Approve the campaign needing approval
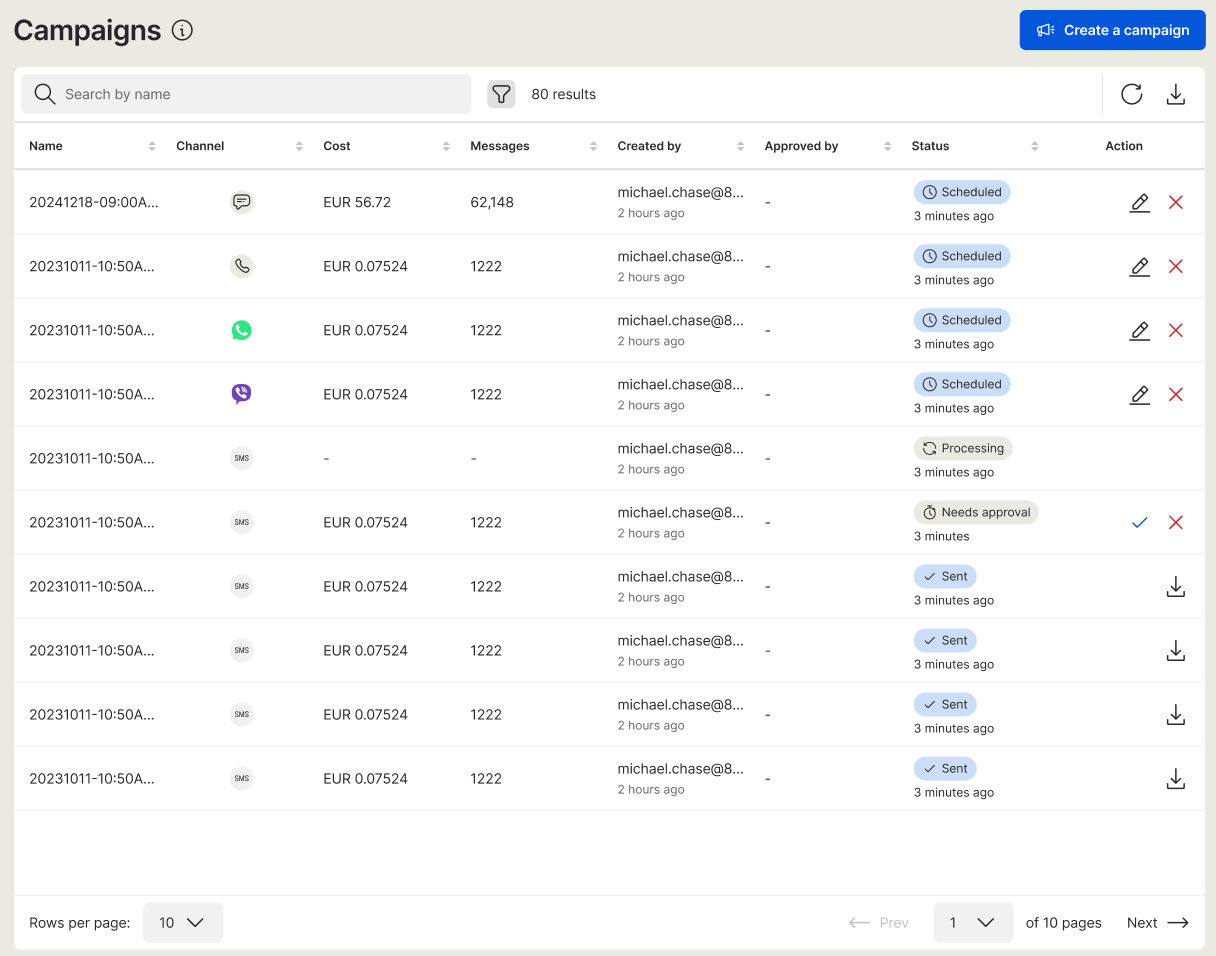Screen dimensions: 1216x956 [x=1139, y=523]
